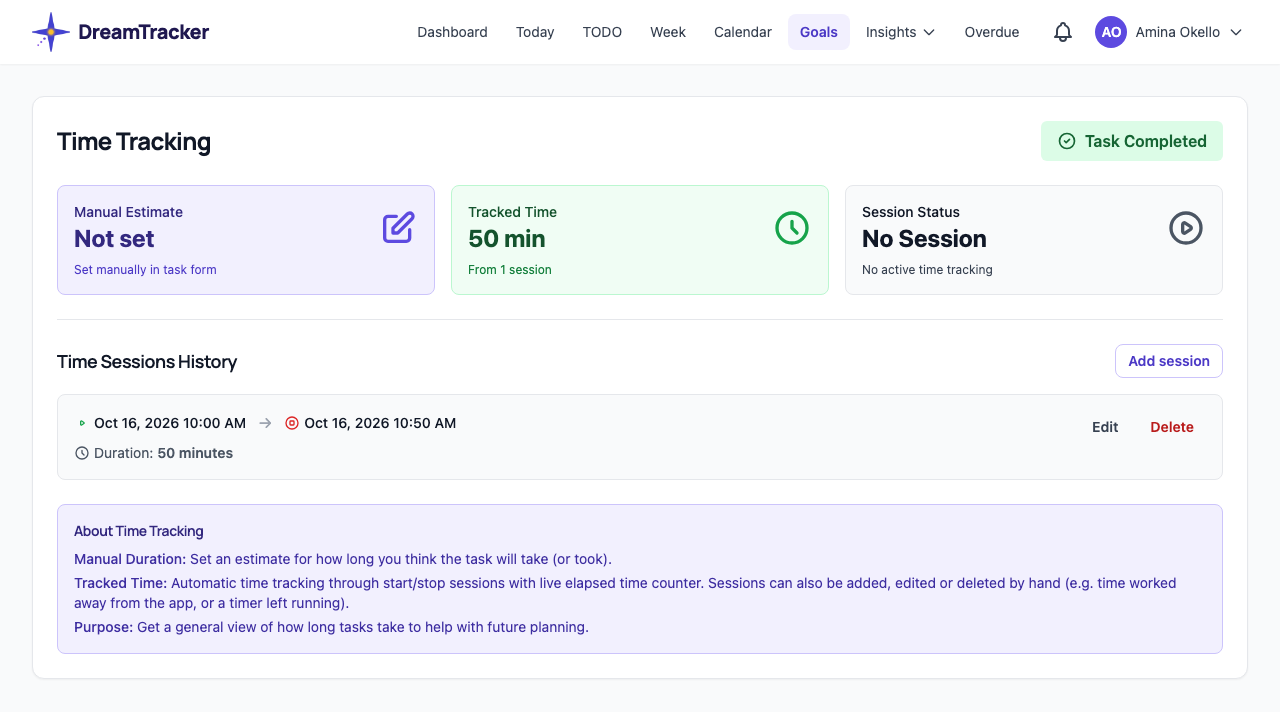
Task: Open notifications bell
Action: [x=1063, y=32]
